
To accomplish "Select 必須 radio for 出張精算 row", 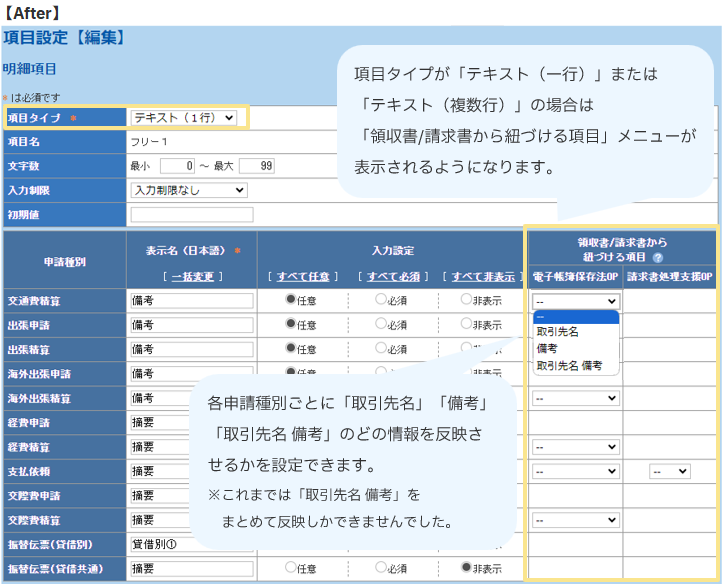I will click(380, 348).
